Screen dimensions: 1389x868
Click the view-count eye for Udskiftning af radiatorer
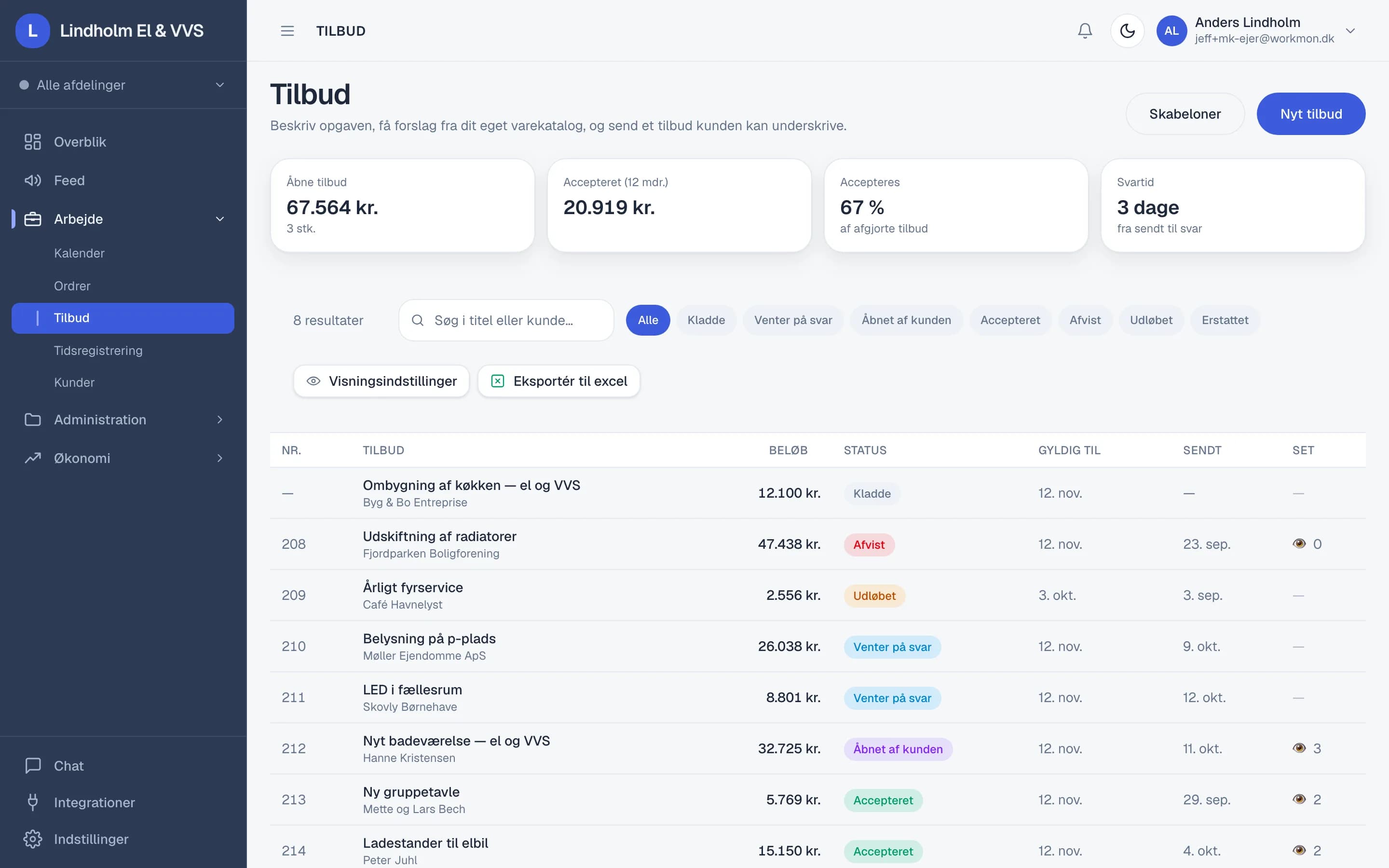tap(1299, 543)
